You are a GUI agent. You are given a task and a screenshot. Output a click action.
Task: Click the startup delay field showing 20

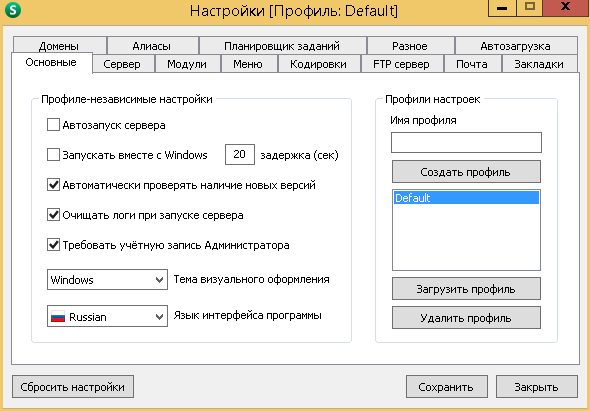click(240, 154)
